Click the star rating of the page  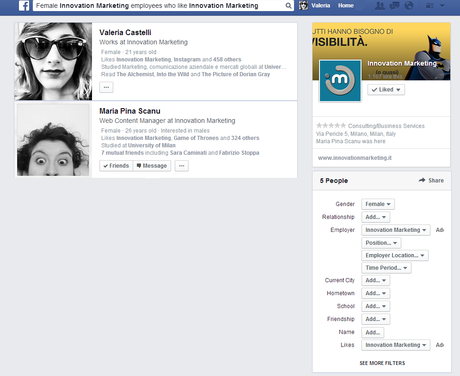point(331,126)
